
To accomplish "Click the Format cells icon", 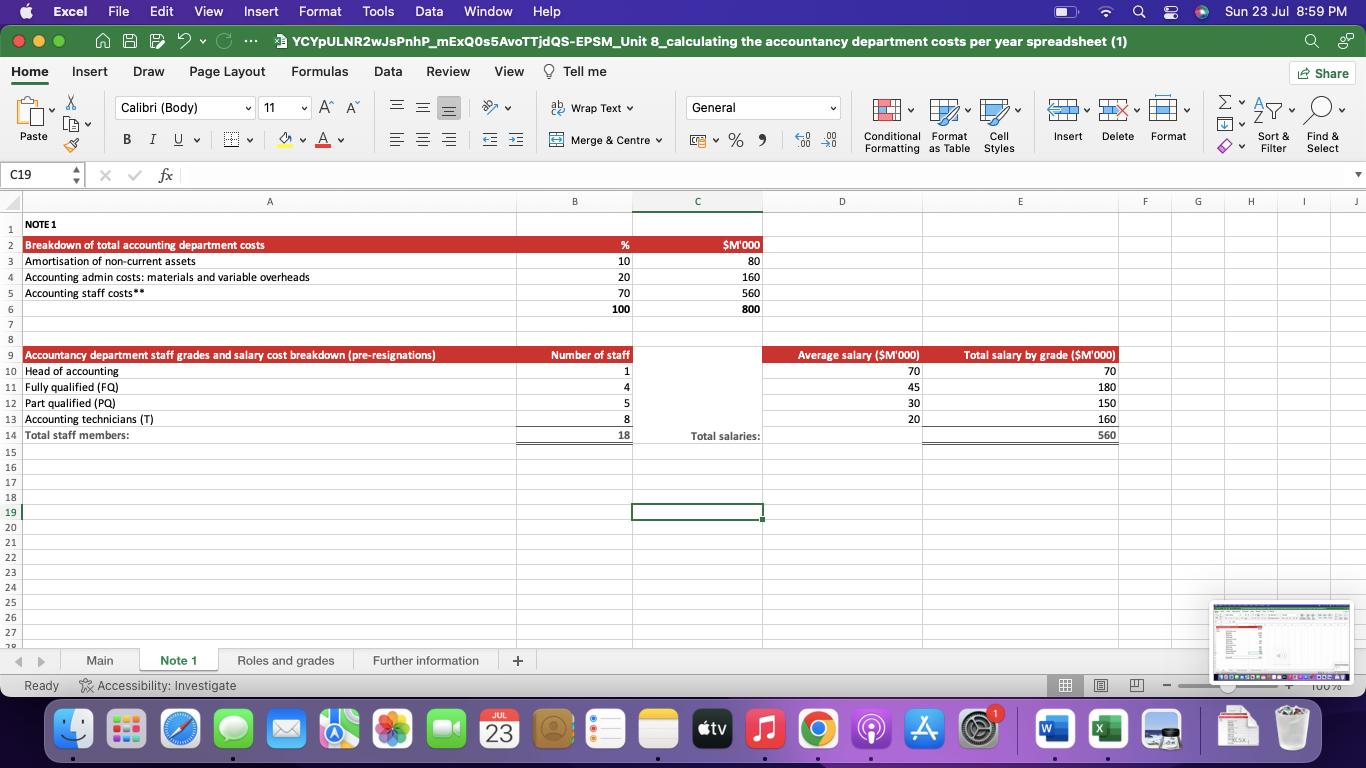I will (x=1163, y=110).
